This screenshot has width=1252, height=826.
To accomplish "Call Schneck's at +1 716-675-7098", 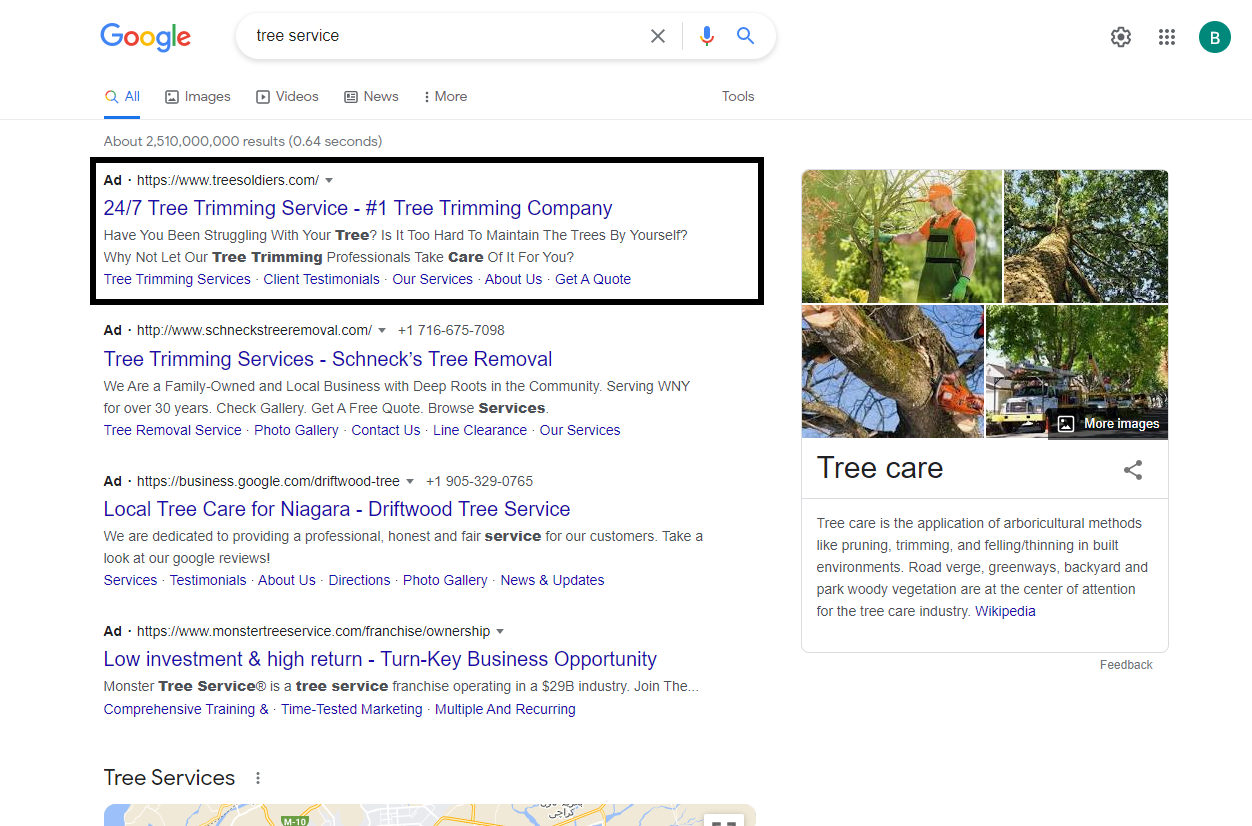I will click(x=451, y=330).
